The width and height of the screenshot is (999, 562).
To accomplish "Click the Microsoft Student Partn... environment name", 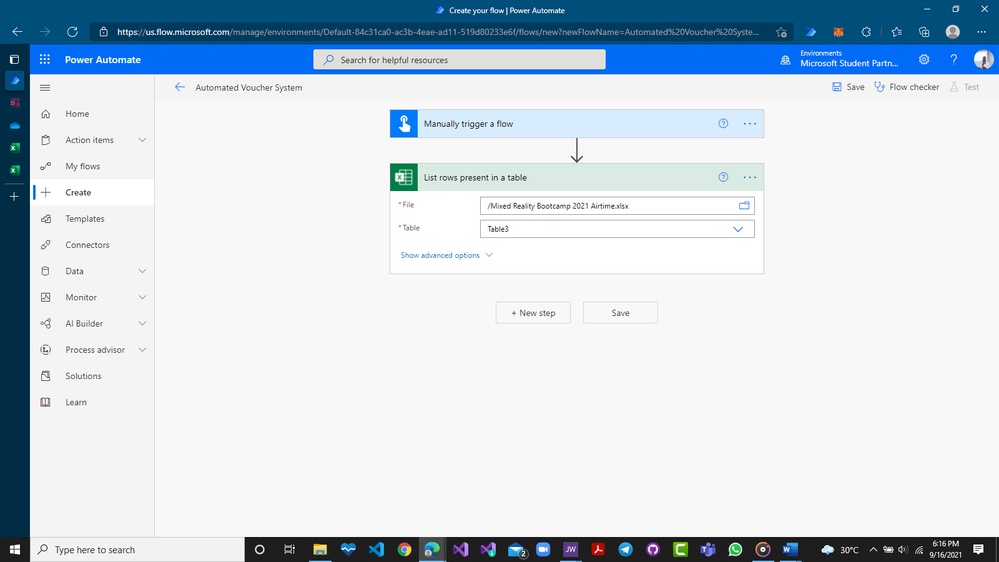I will point(849,63).
